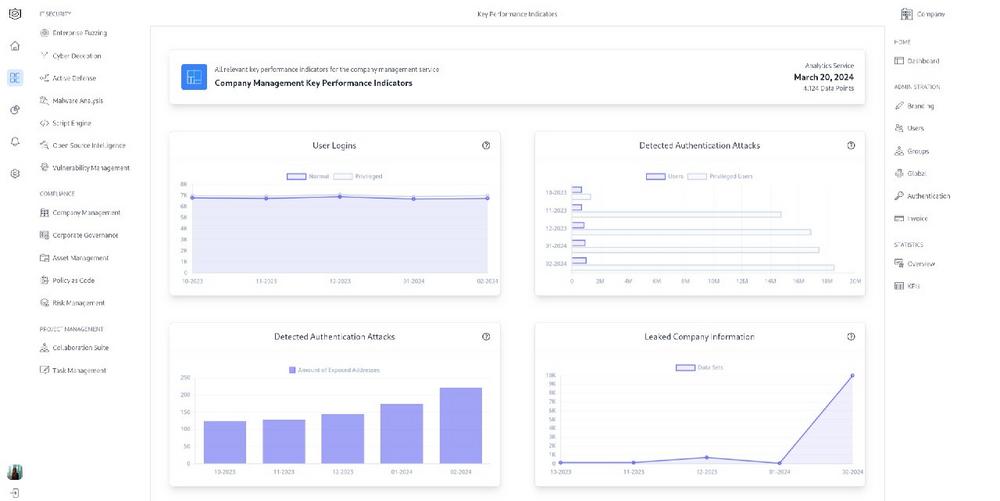Click the user avatar thumbnail
1000x501 pixels.
click(14, 472)
